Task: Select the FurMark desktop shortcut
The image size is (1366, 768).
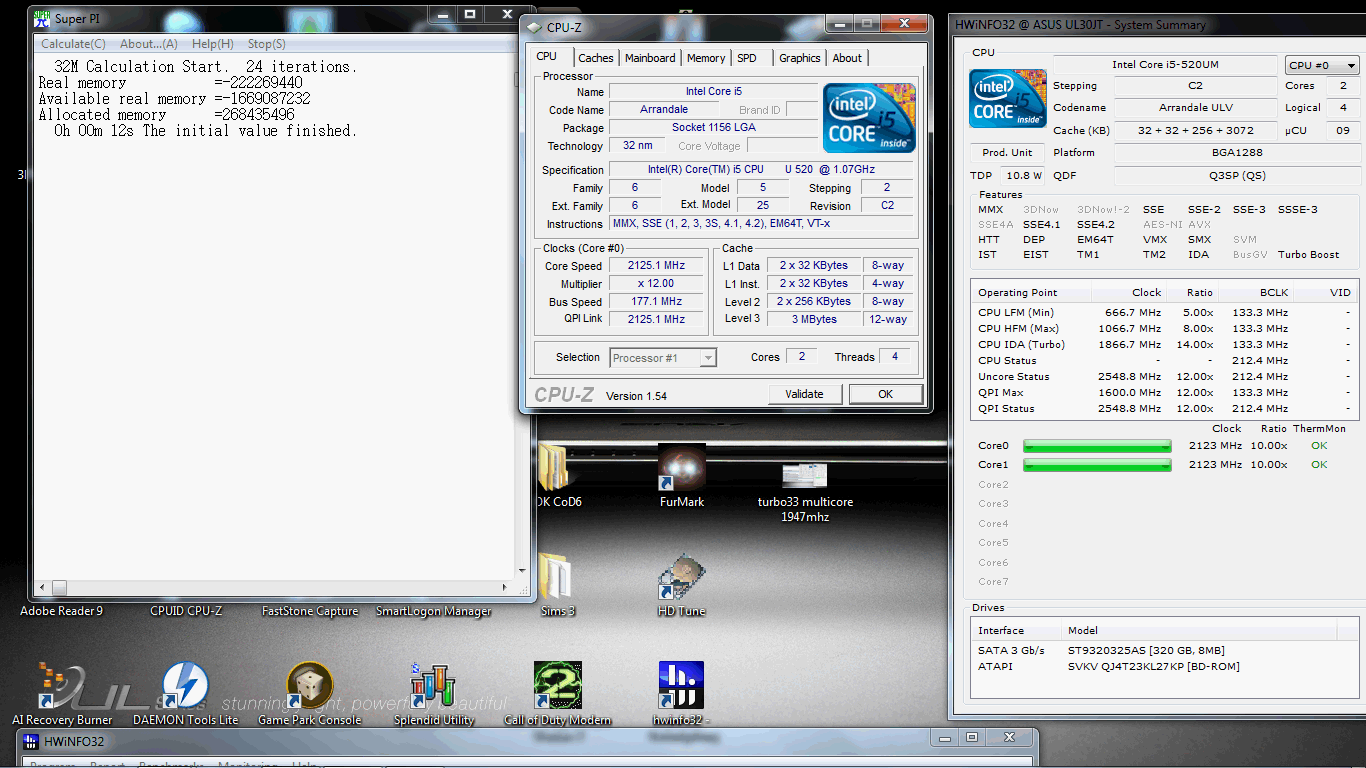Action: [x=681, y=476]
